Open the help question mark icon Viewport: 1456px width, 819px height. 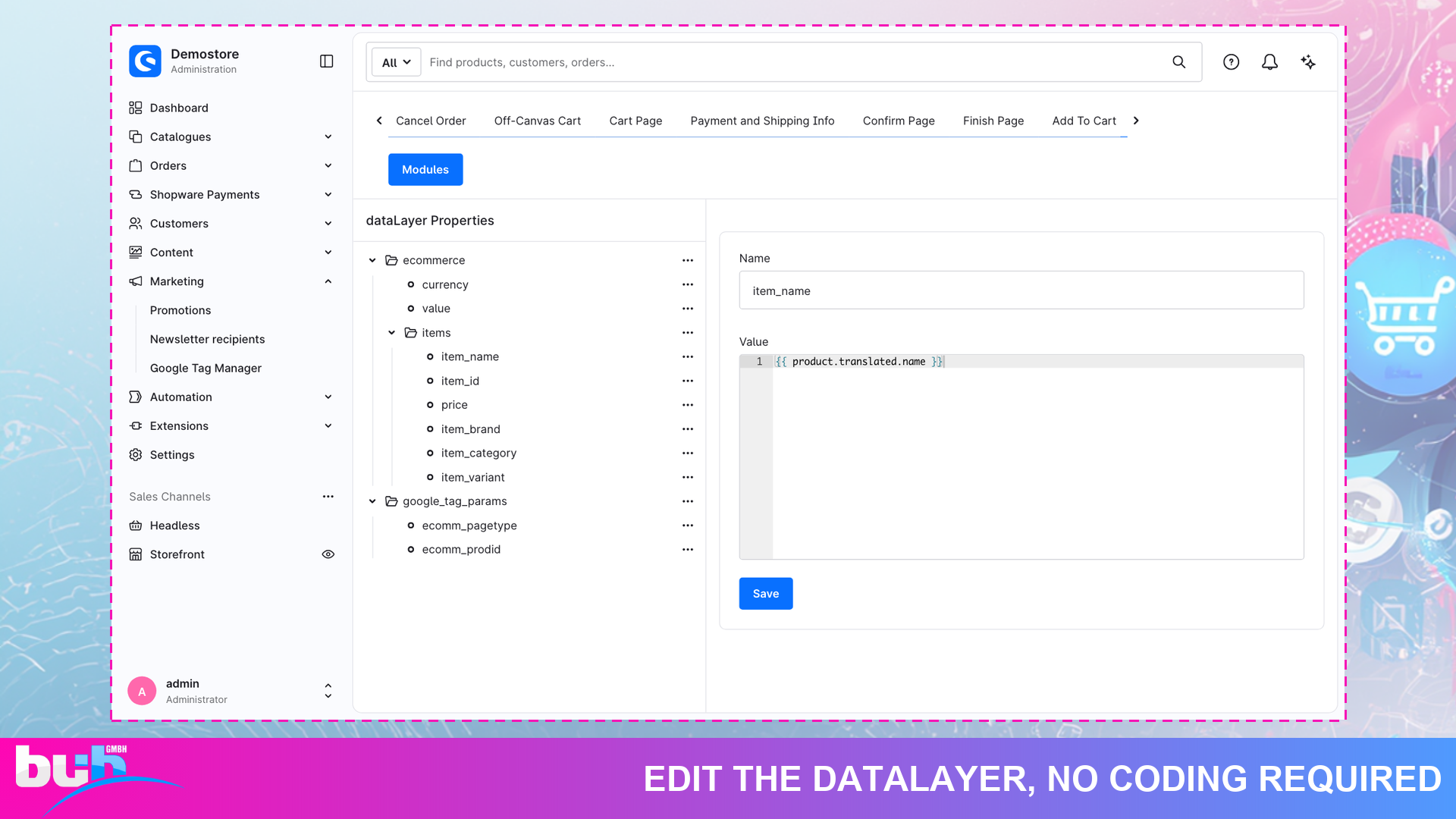pyautogui.click(x=1231, y=62)
